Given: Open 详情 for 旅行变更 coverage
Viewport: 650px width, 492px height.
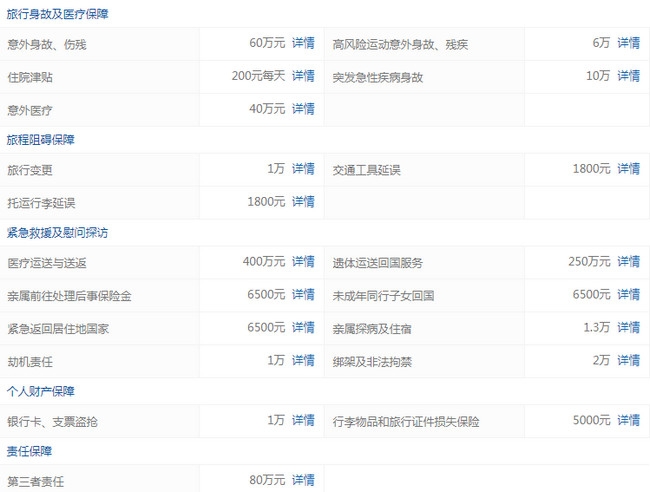Looking at the screenshot, I should click(303, 169).
